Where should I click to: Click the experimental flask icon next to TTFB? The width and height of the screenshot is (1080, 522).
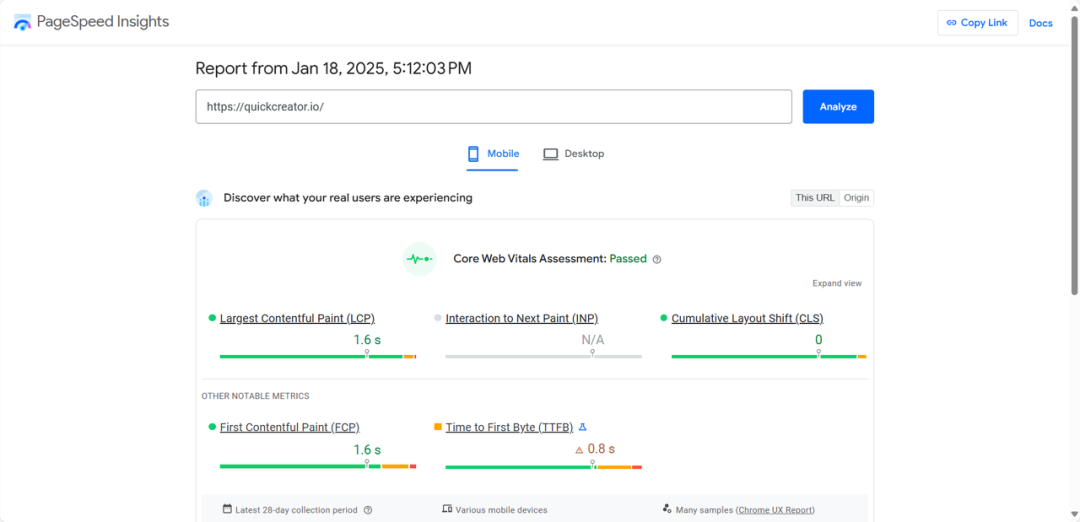[582, 427]
